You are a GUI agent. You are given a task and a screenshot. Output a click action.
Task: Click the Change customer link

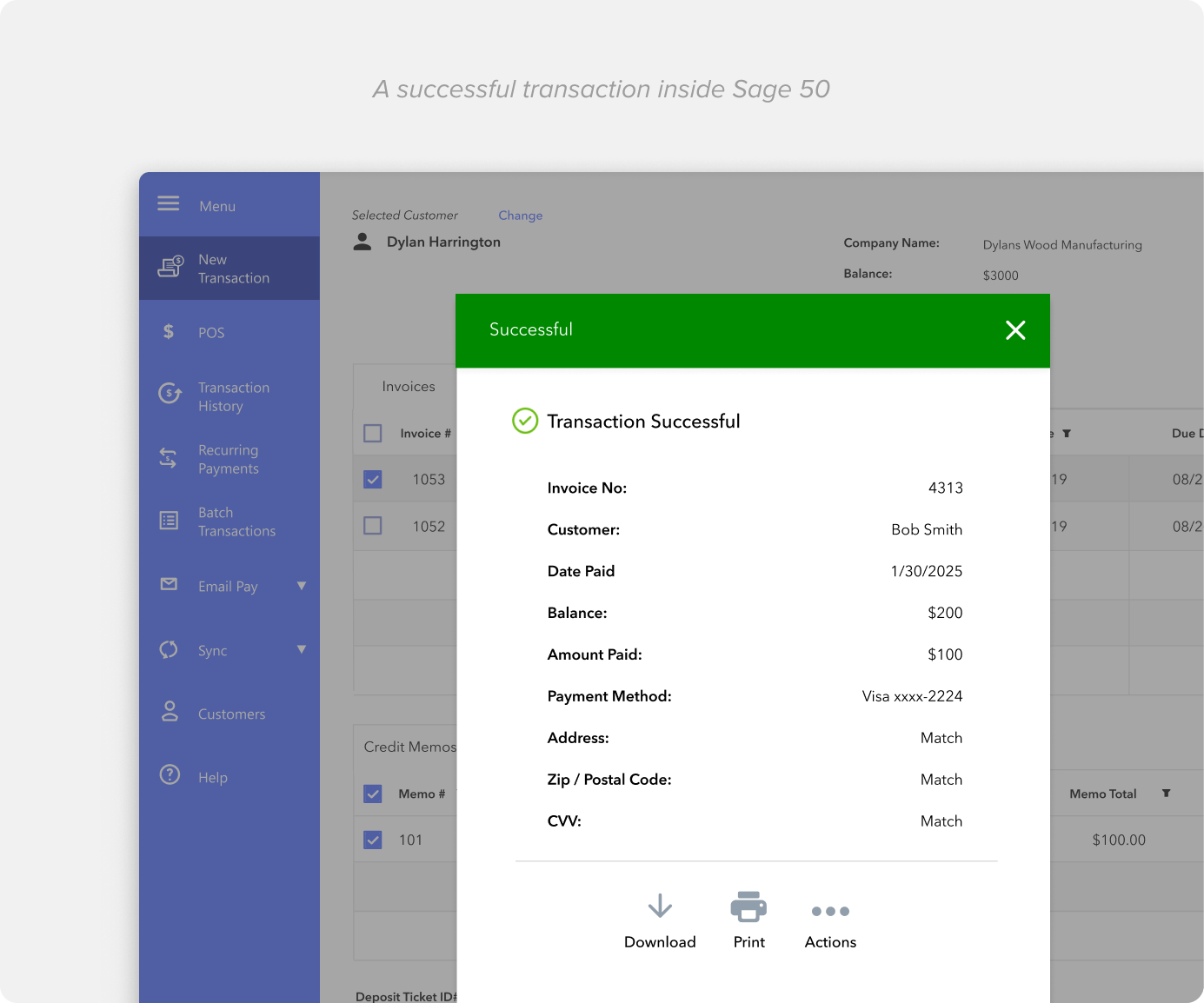(x=519, y=215)
